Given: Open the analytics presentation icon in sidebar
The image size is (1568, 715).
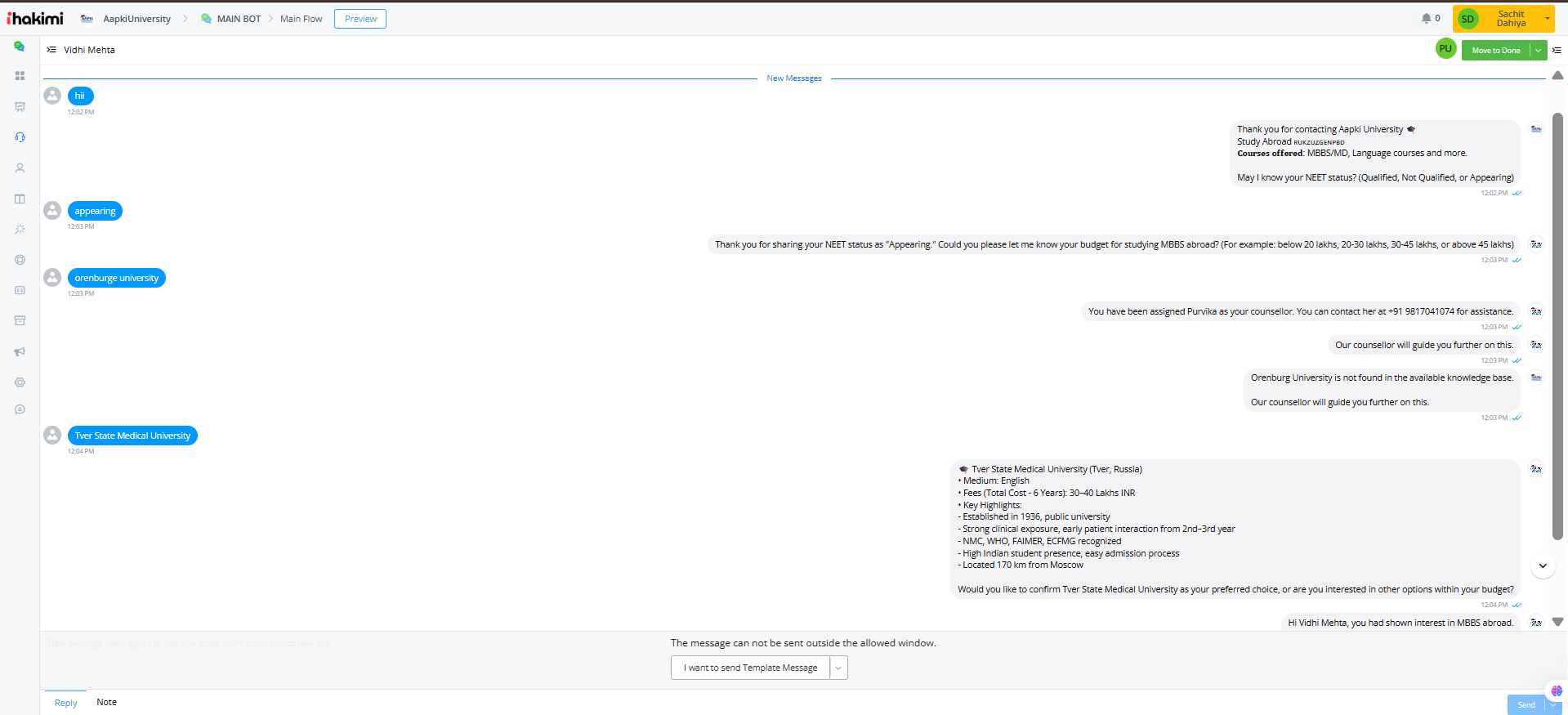Looking at the screenshot, I should pyautogui.click(x=20, y=107).
